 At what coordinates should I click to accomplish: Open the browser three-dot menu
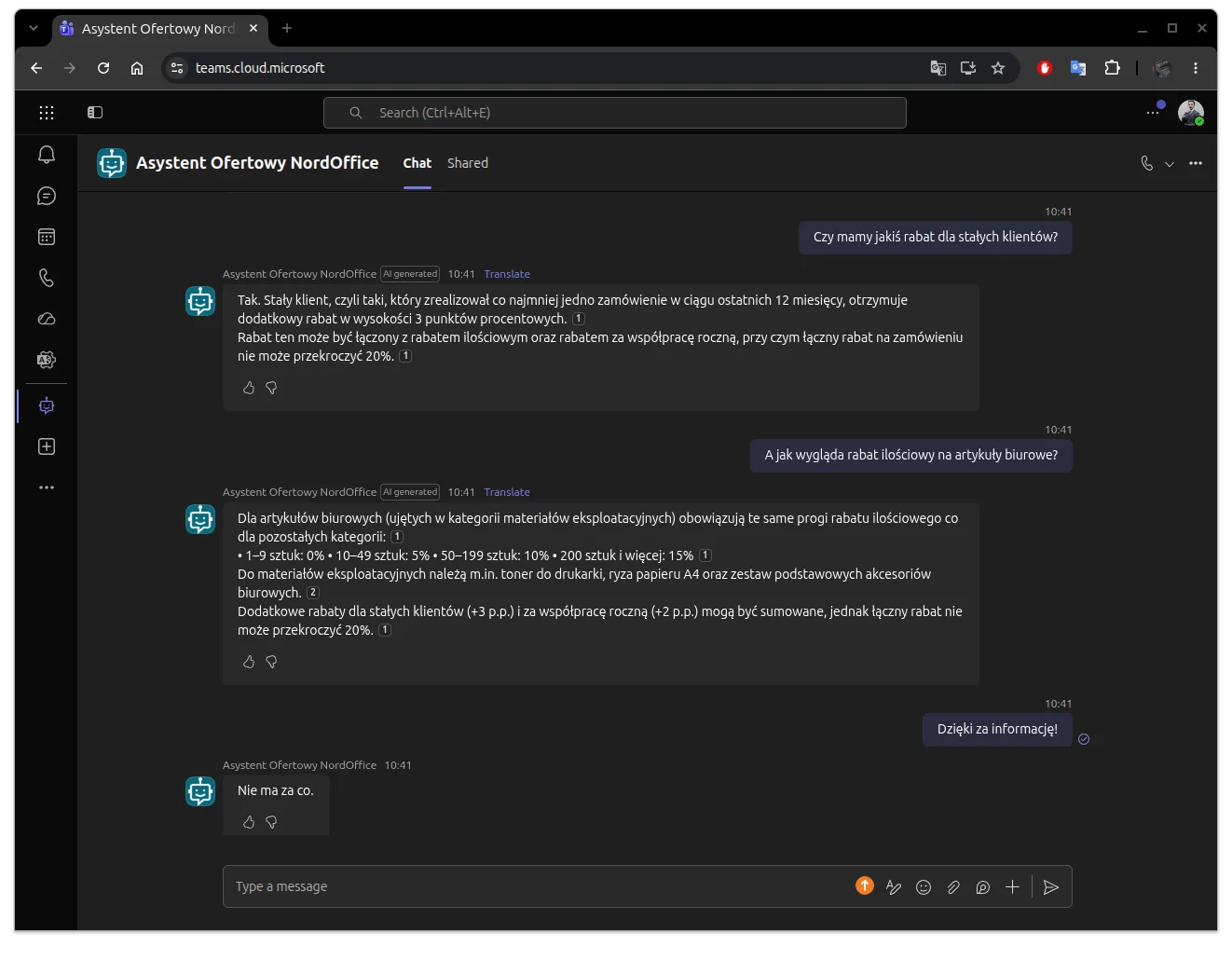pos(1196,68)
